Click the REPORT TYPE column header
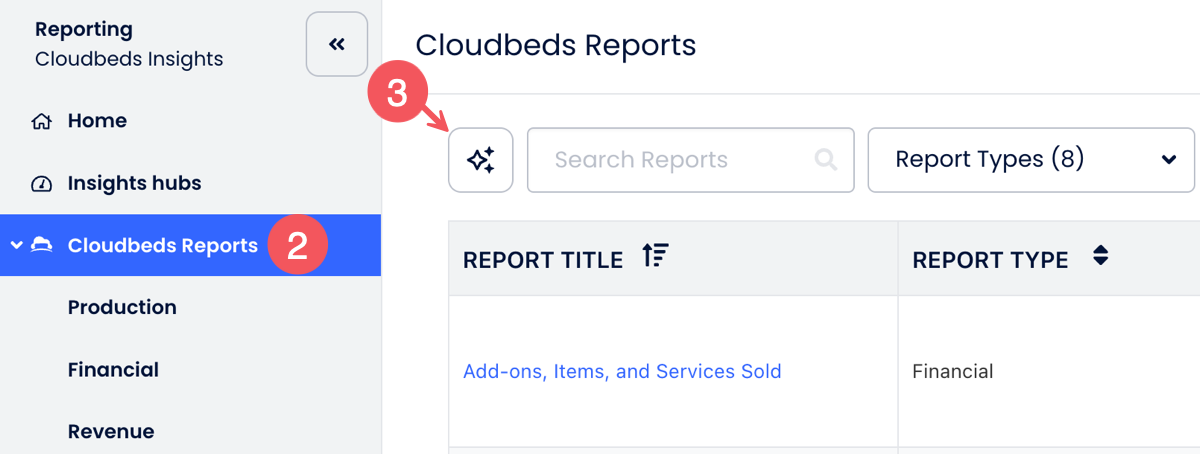The image size is (1200, 454). tap(990, 260)
